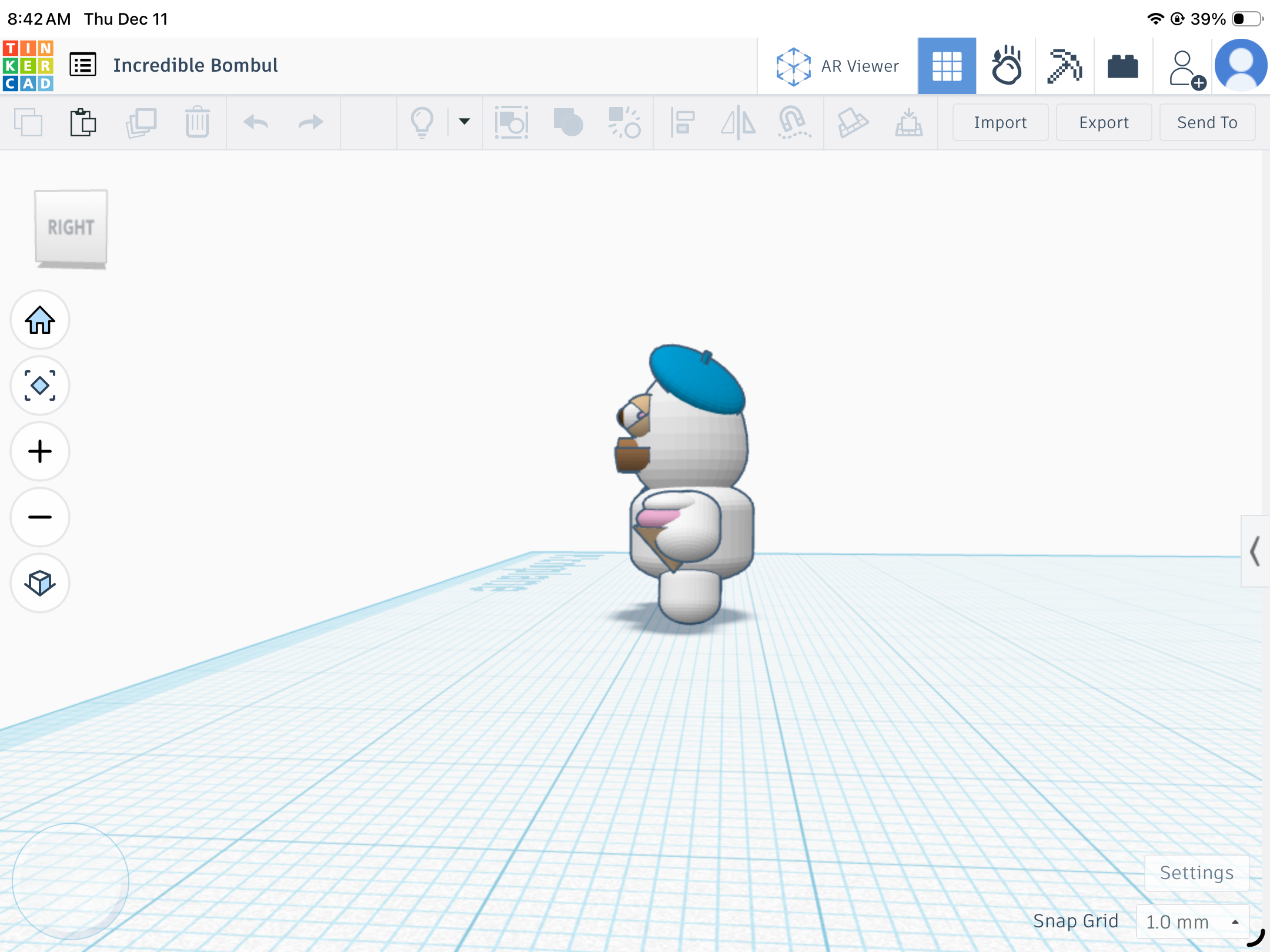Click the Copy toolbar icon
Viewport: 1270px width, 952px height.
(x=28, y=122)
